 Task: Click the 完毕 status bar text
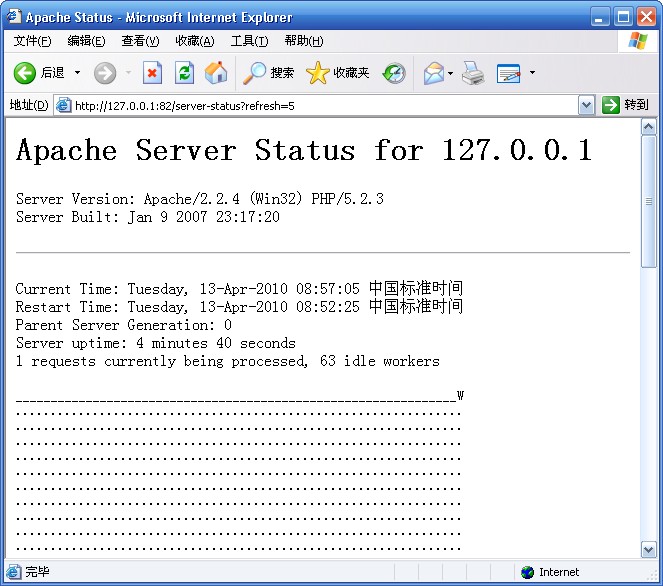coord(37,572)
